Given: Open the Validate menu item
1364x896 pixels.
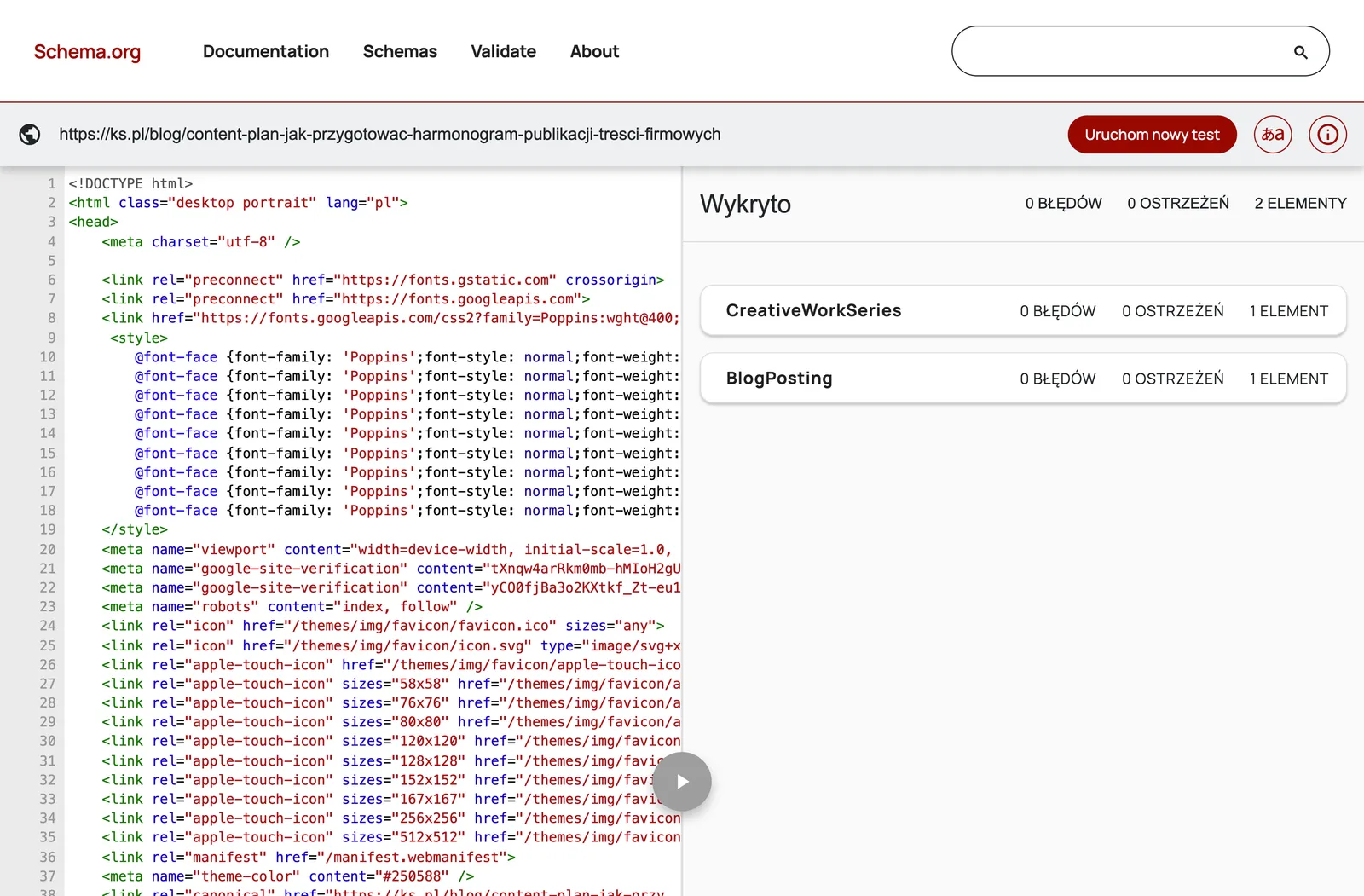Looking at the screenshot, I should (x=504, y=51).
